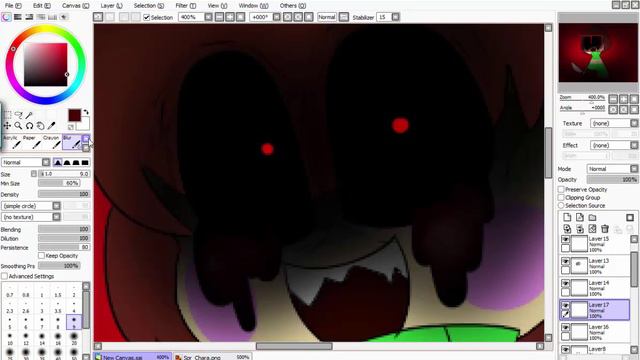Enable the Preserve Opacity option
Image resolution: width=640 pixels, height=360 pixels.
coord(561,189)
